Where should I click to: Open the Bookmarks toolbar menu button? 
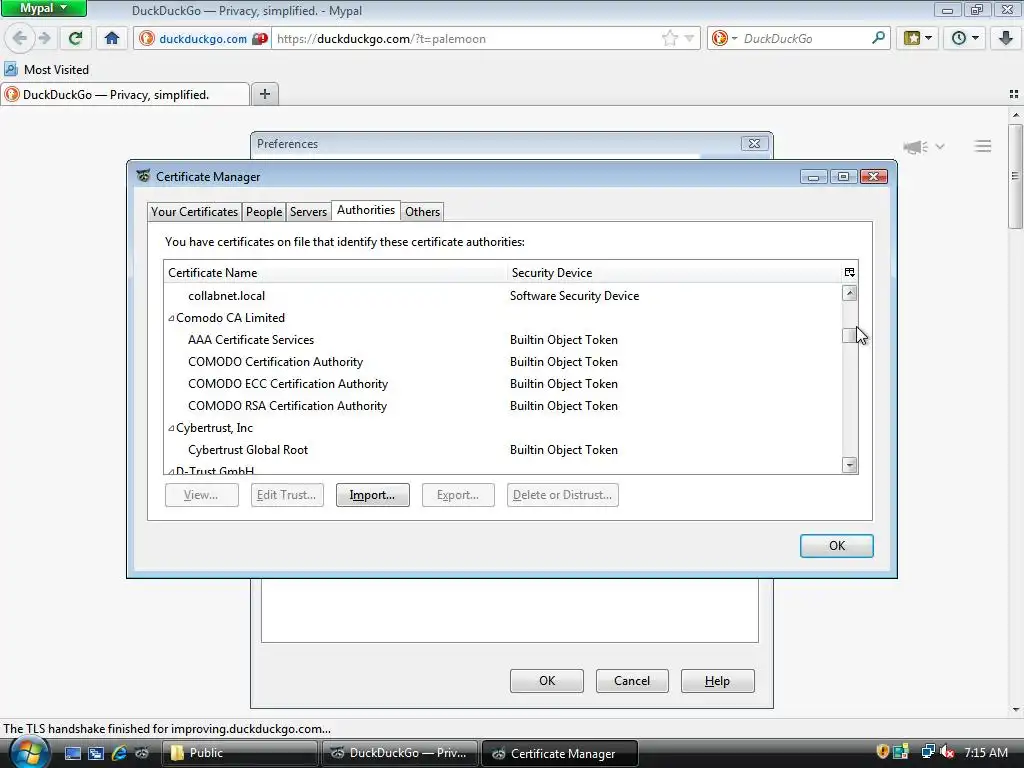(x=918, y=38)
